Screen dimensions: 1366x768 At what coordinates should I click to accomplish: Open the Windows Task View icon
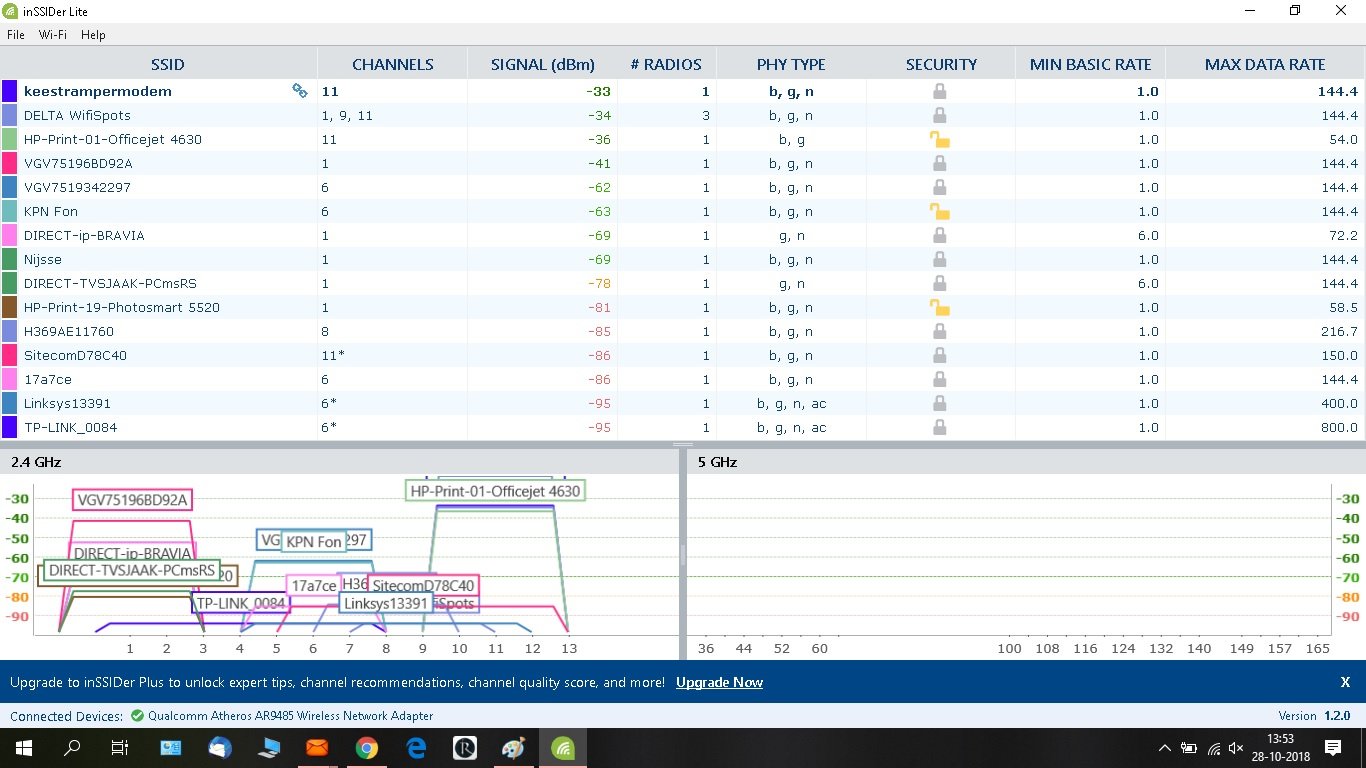tap(120, 747)
